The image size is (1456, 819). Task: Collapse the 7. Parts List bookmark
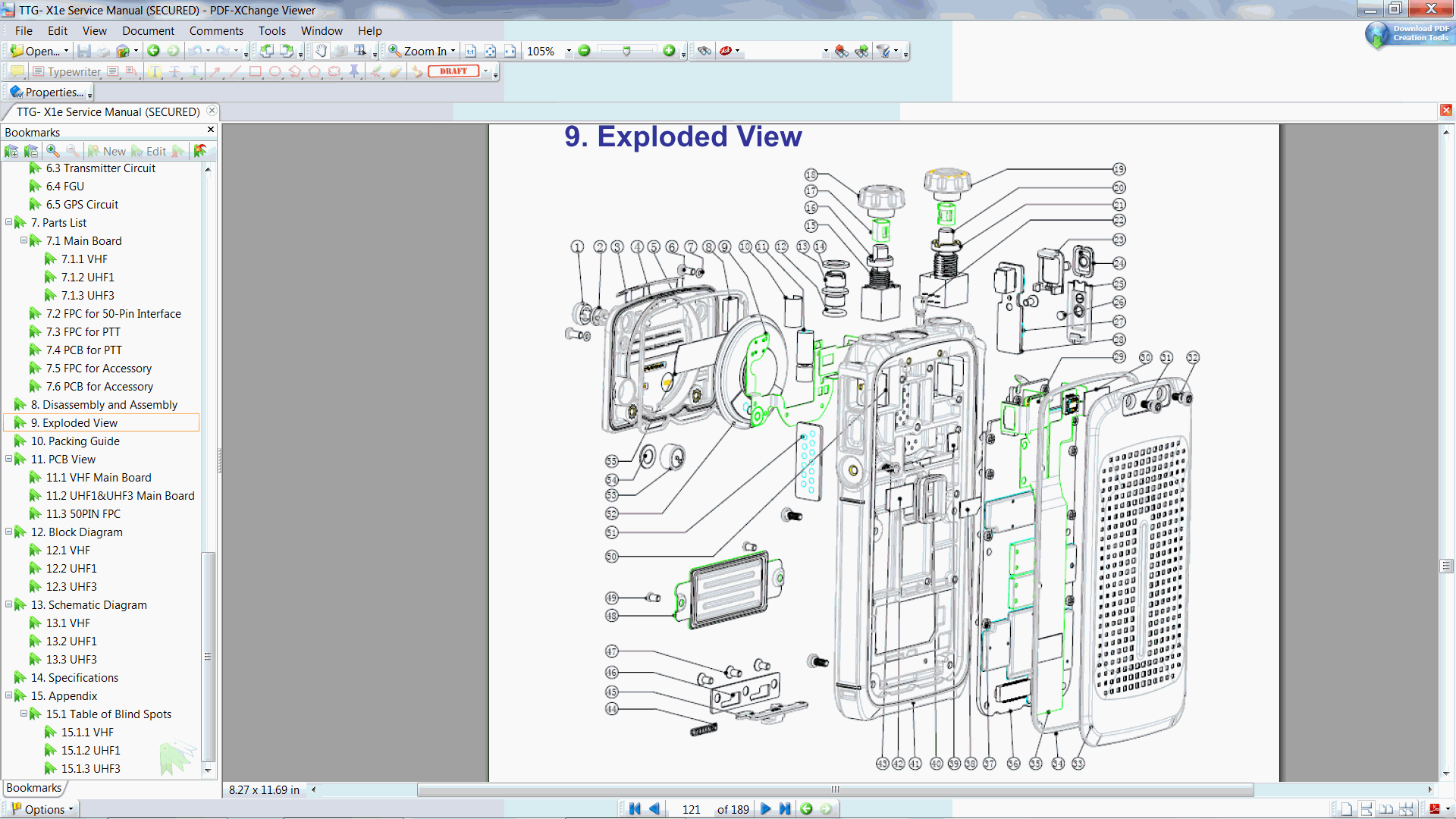point(9,222)
